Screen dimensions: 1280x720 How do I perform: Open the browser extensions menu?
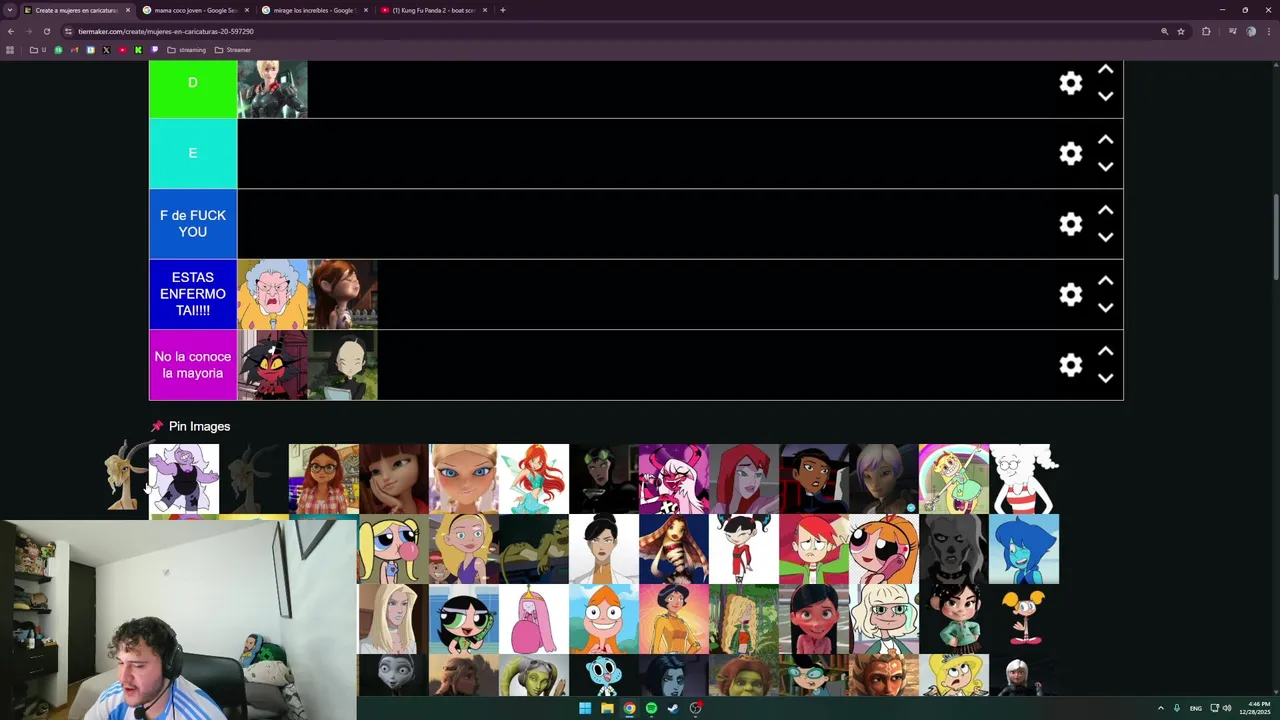click(1206, 31)
